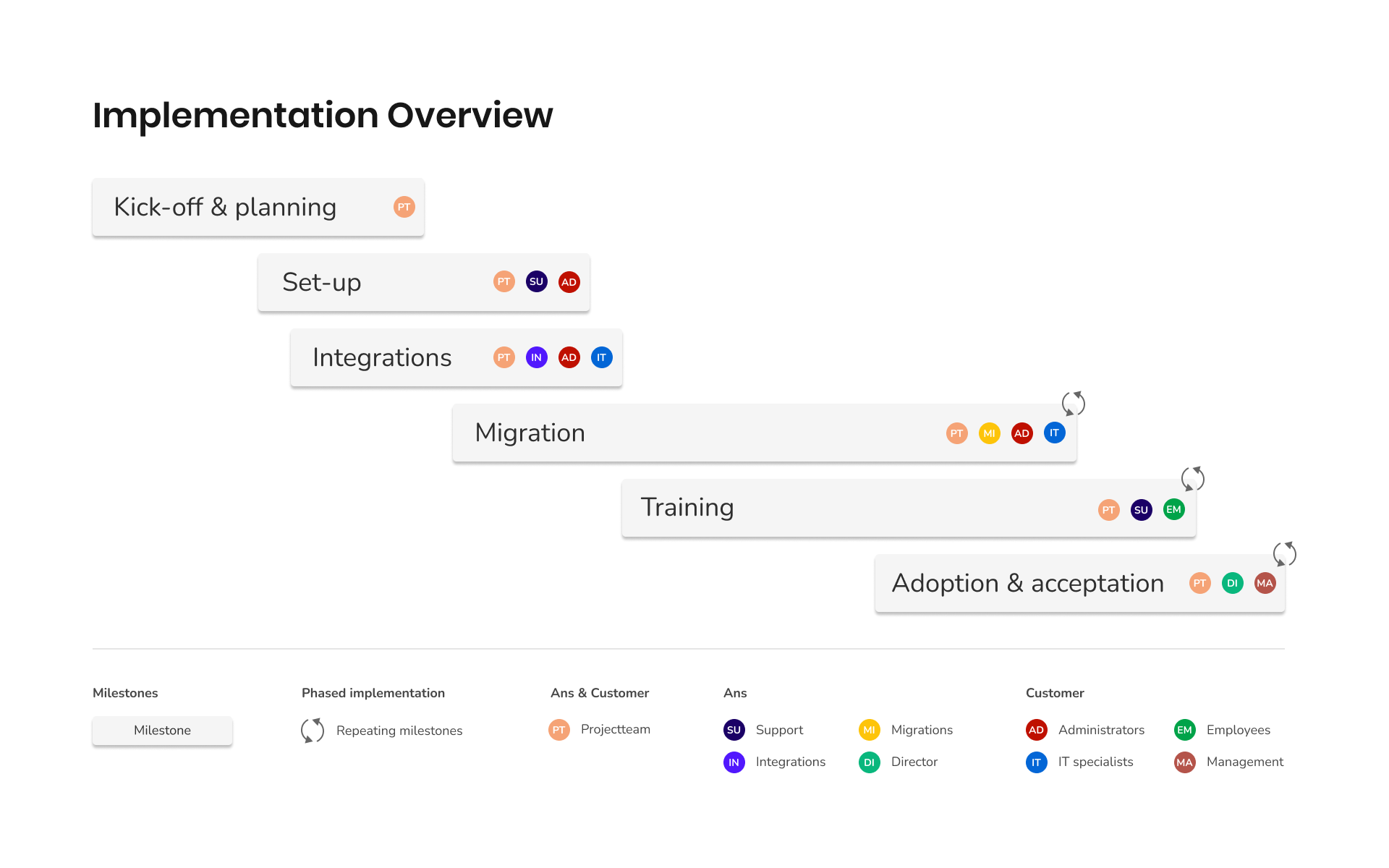Screen dimensions: 1389x868
Task: Click the Set-up phase bar
Action: (x=421, y=282)
